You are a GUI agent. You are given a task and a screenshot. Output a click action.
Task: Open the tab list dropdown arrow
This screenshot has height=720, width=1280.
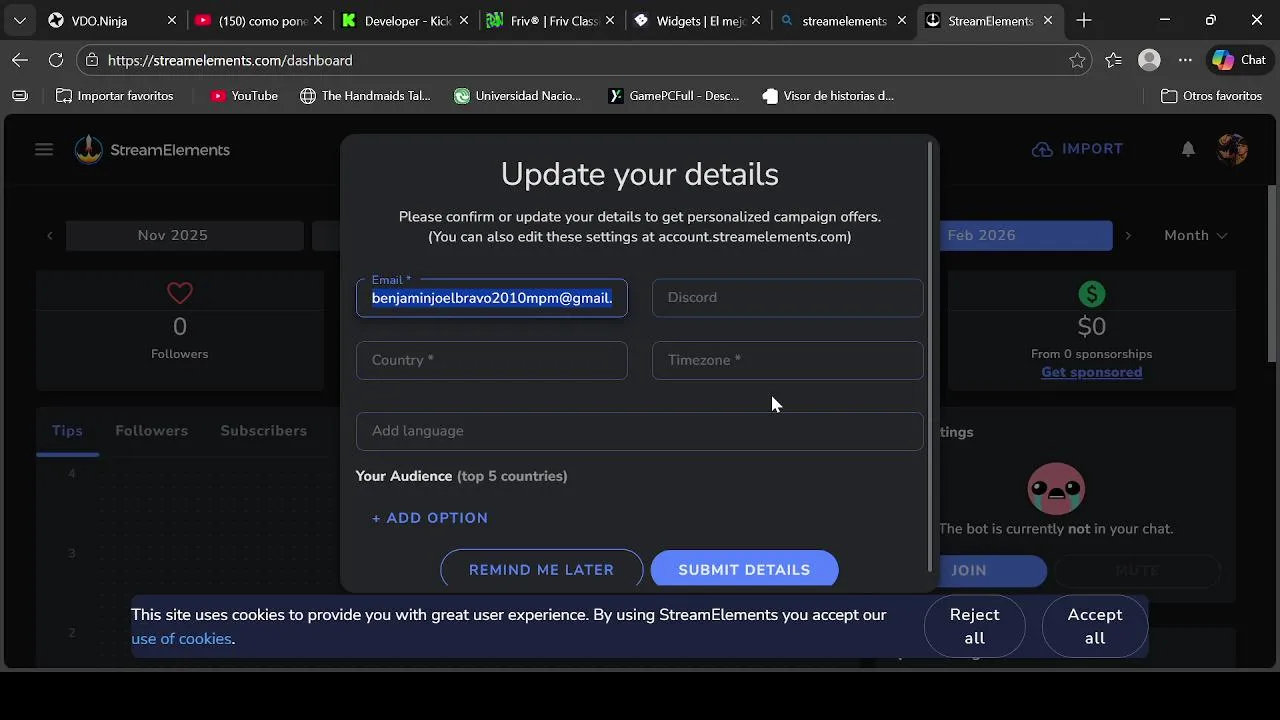click(20, 20)
